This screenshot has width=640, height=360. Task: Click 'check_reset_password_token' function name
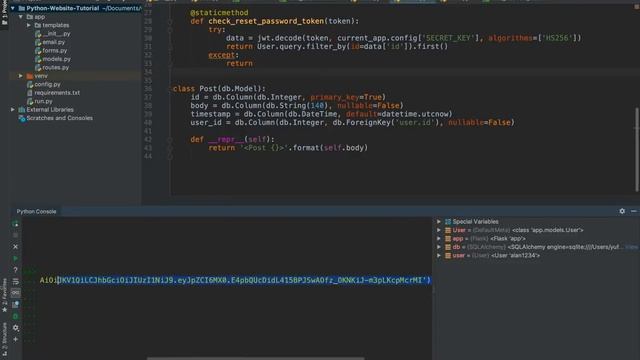266,21
